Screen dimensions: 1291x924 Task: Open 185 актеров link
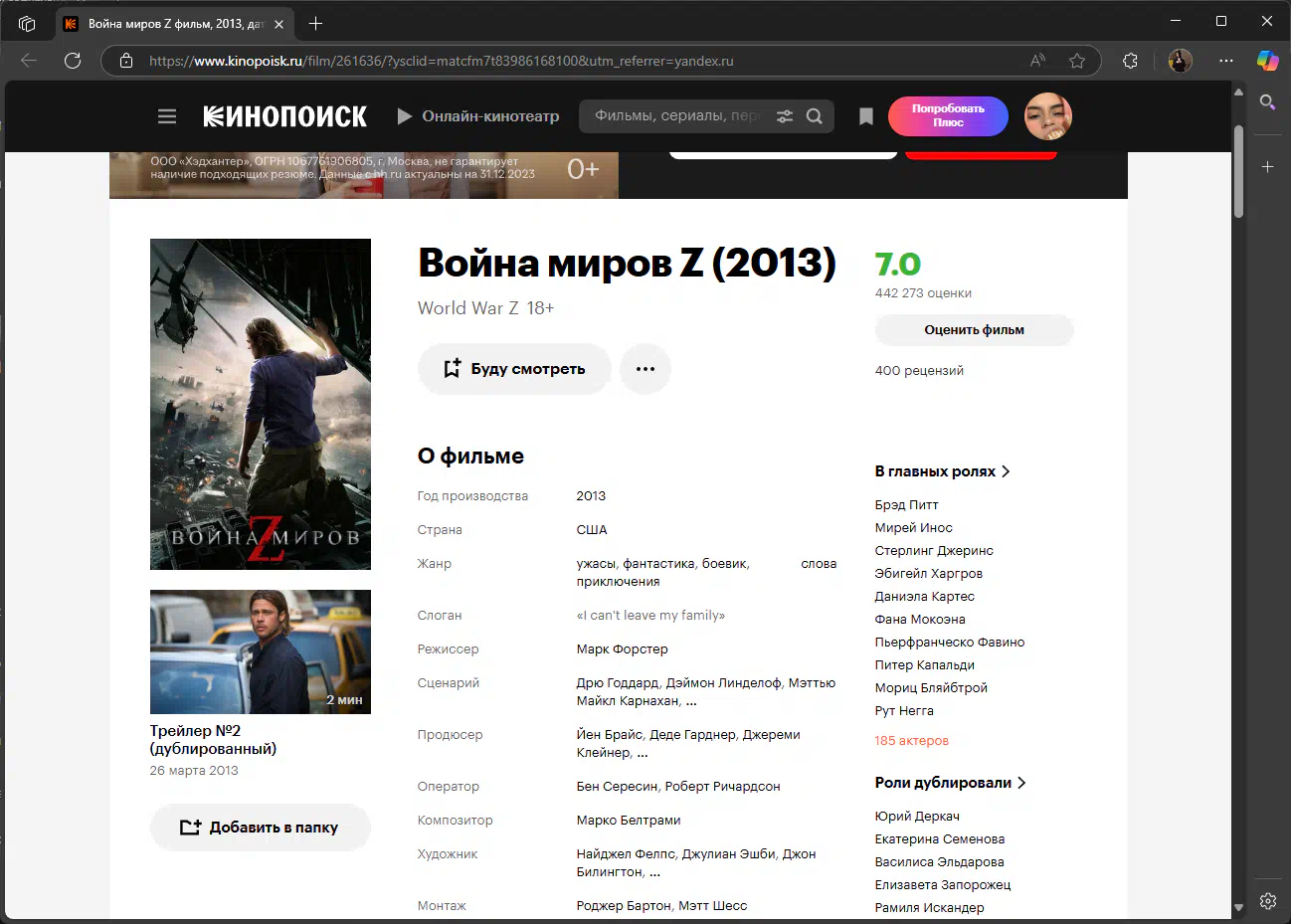(x=911, y=741)
